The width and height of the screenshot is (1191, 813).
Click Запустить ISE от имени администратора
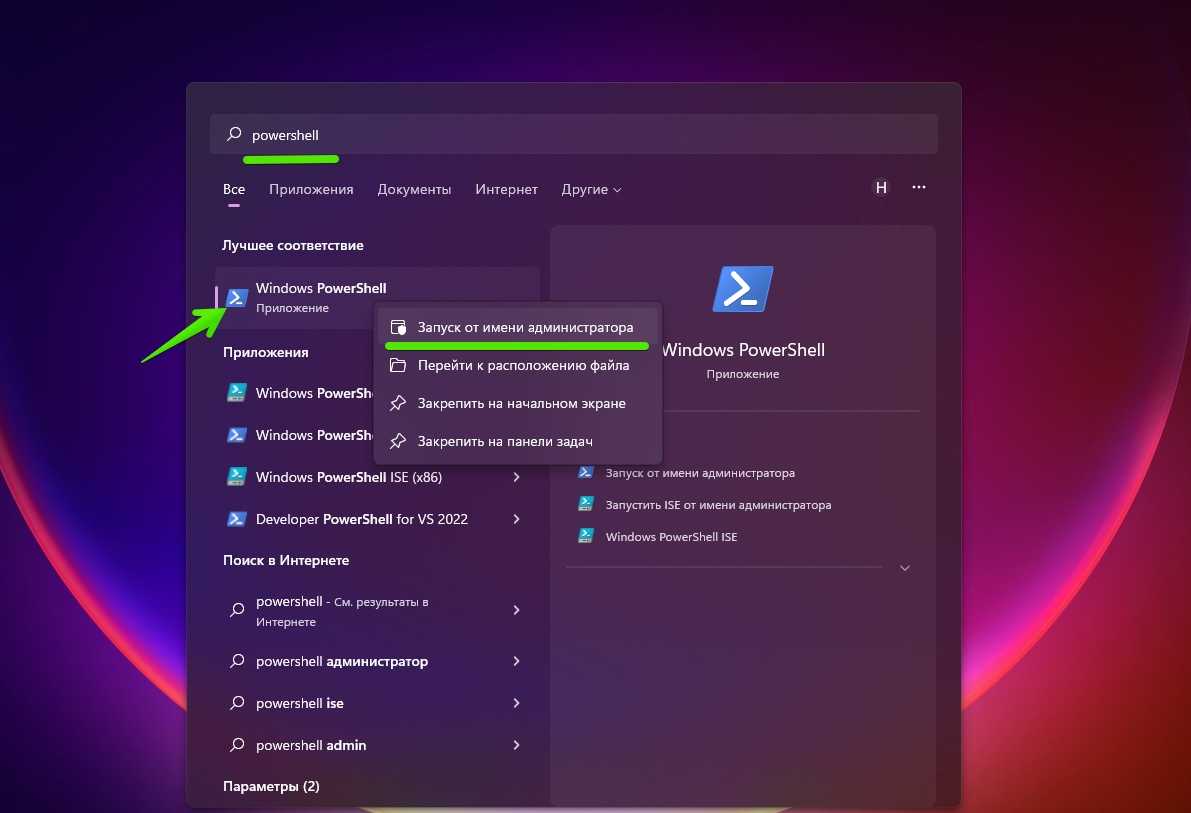coord(718,505)
